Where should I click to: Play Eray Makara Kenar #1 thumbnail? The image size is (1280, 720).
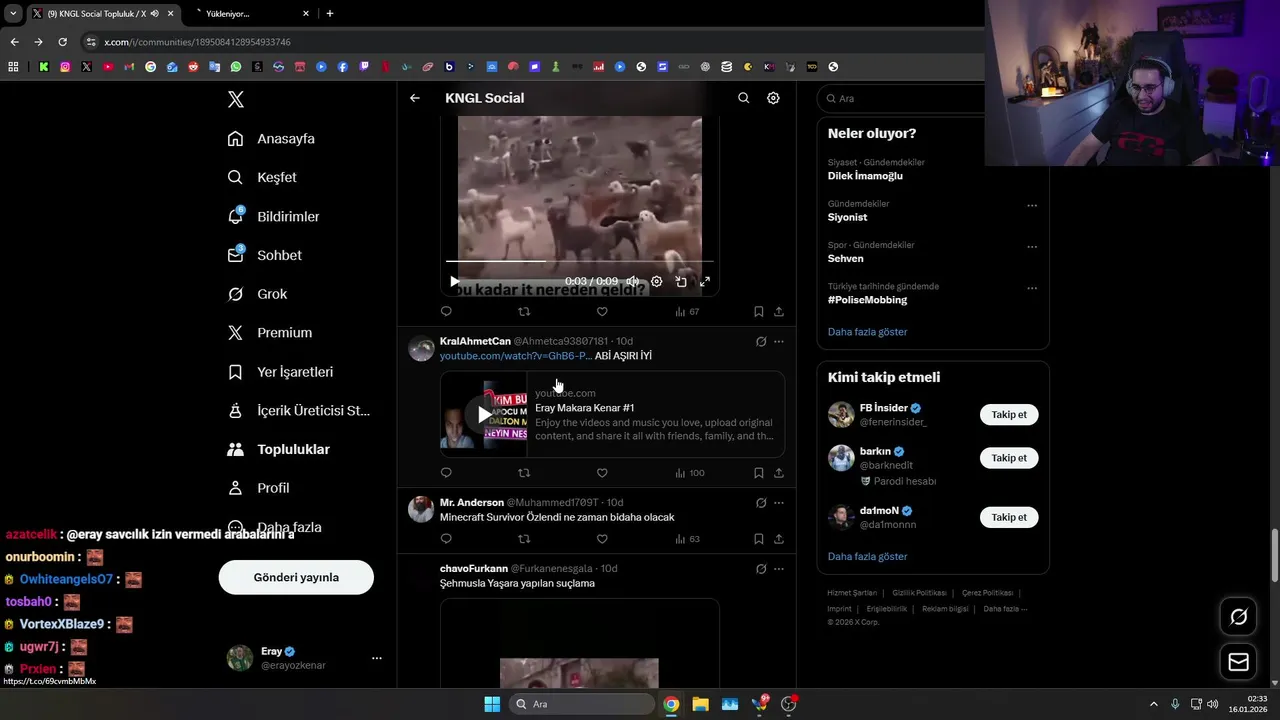click(x=484, y=415)
